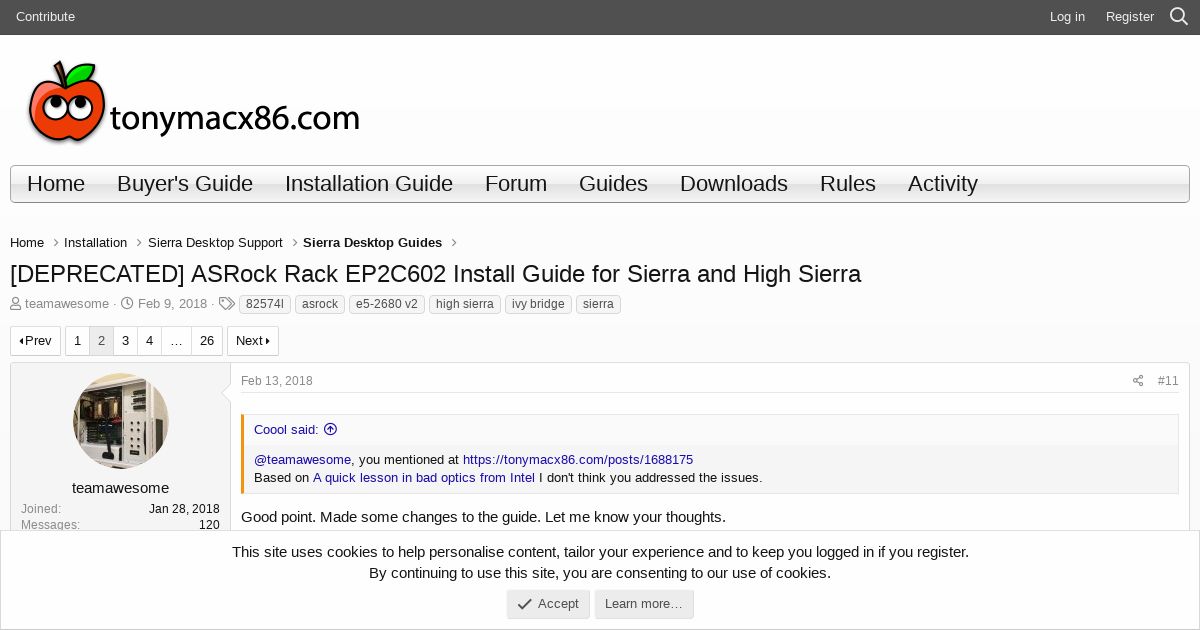Open tonymacx86.com/posts/1688175 link
The height and width of the screenshot is (630, 1200).
tap(578, 460)
